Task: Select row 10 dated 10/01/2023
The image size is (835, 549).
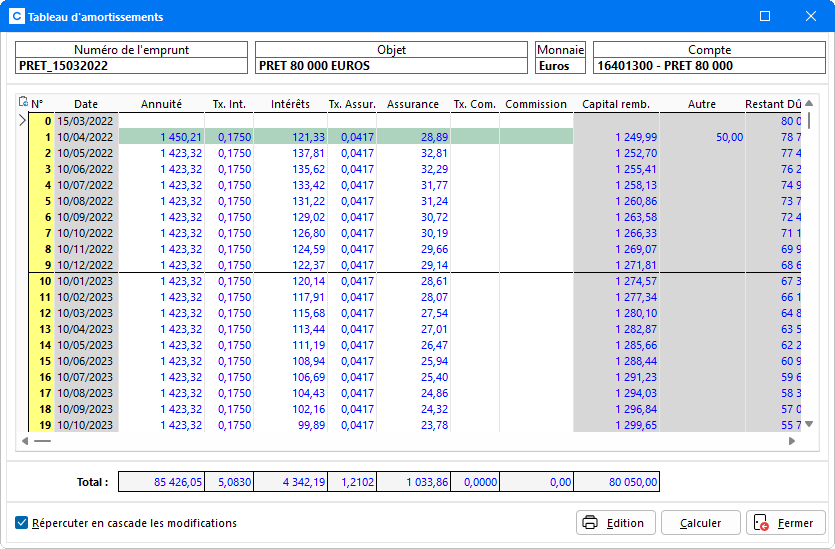Action: point(45,281)
